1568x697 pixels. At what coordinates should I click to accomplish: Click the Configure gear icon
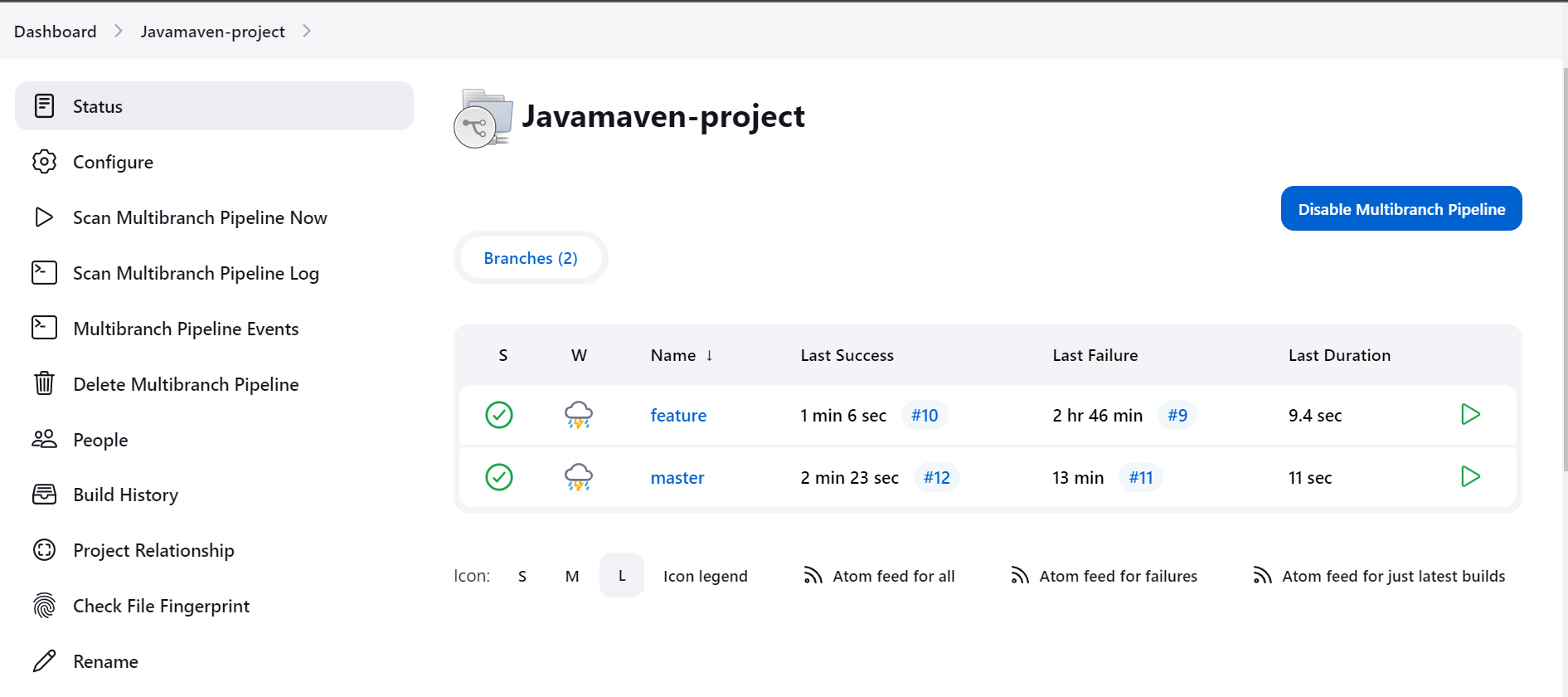pyautogui.click(x=44, y=161)
